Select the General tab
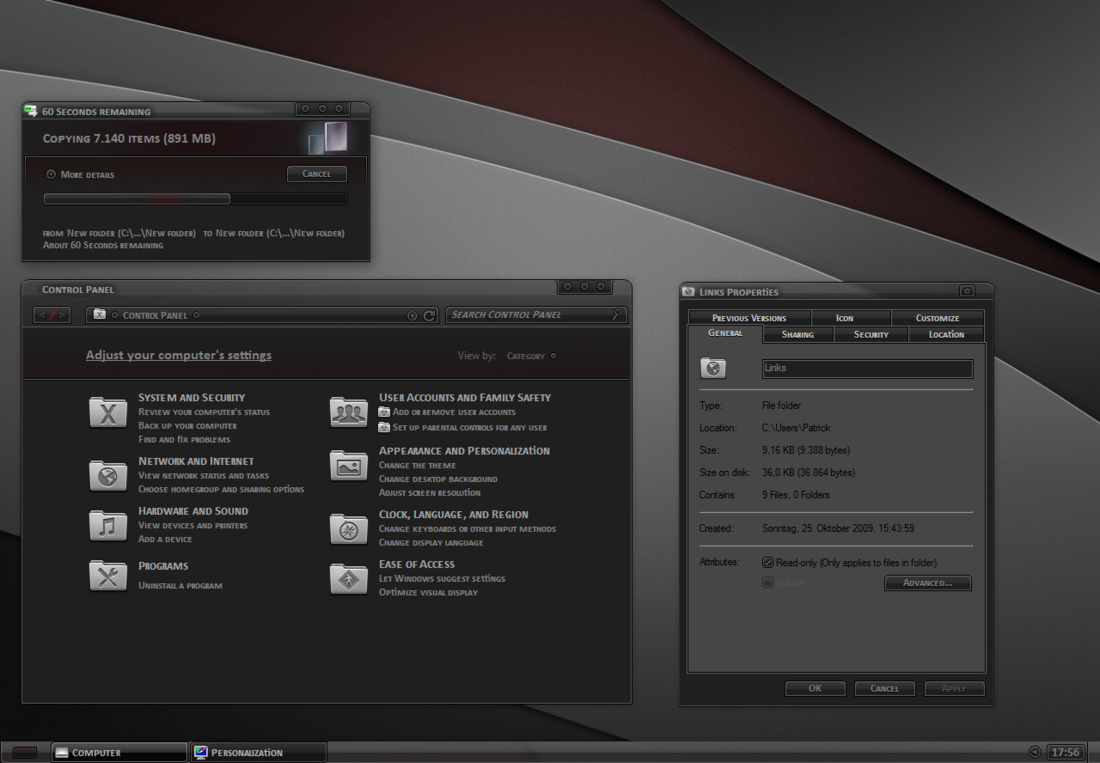The height and width of the screenshot is (763, 1100). tap(725, 333)
